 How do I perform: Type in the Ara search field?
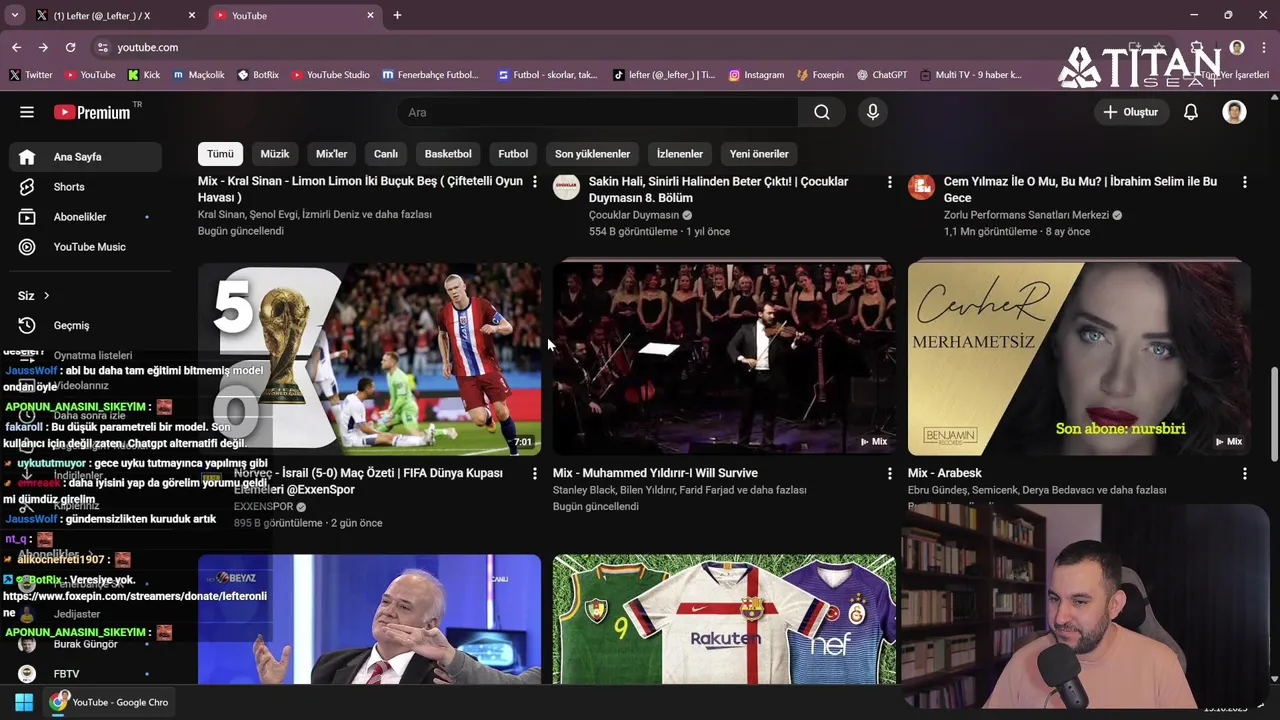coord(598,112)
